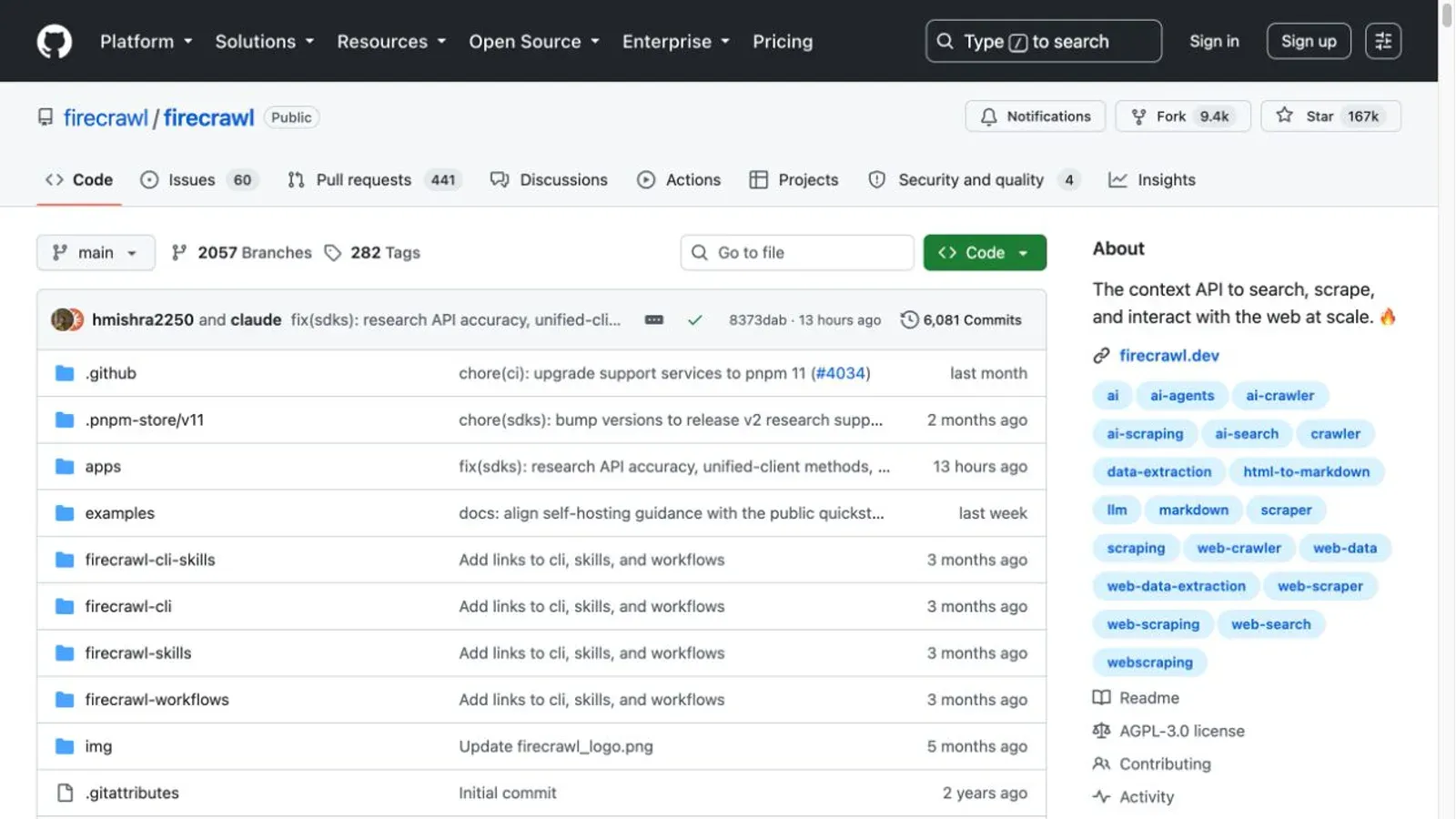
Task: Open the header settings sliders icon
Action: [x=1383, y=41]
